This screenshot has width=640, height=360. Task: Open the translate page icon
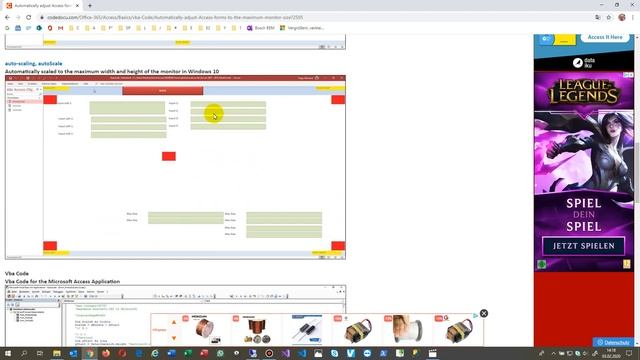(x=598, y=17)
